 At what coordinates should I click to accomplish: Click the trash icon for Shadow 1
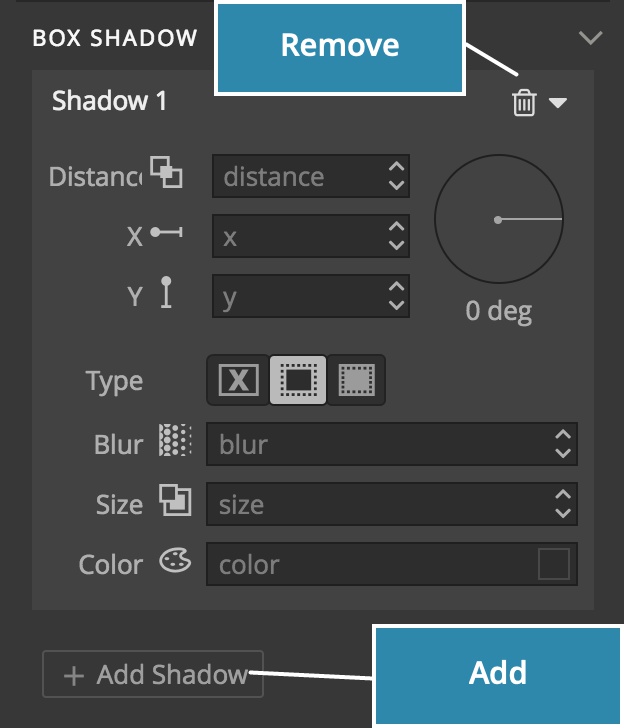[x=524, y=102]
